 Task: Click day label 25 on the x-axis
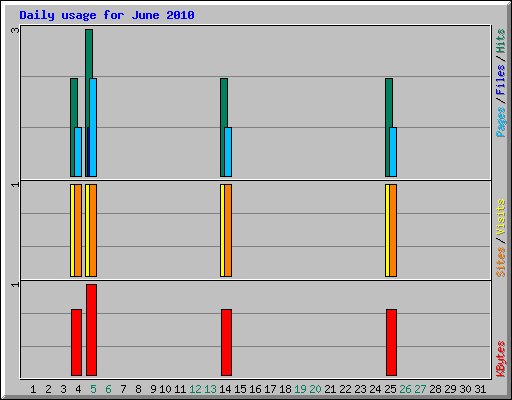point(390,389)
